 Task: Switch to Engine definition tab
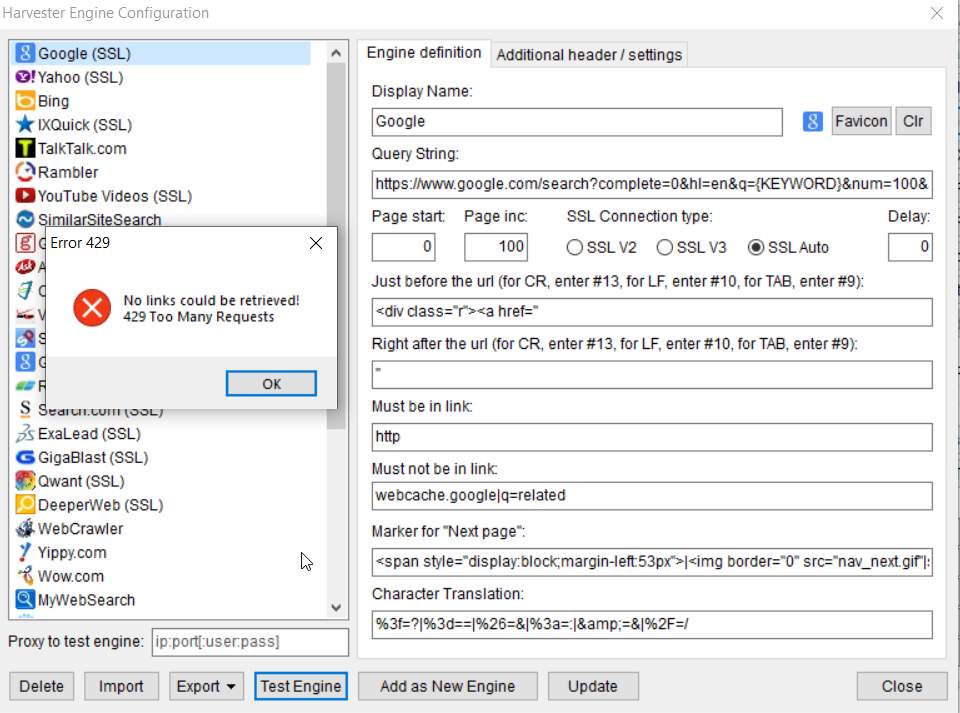pos(424,53)
